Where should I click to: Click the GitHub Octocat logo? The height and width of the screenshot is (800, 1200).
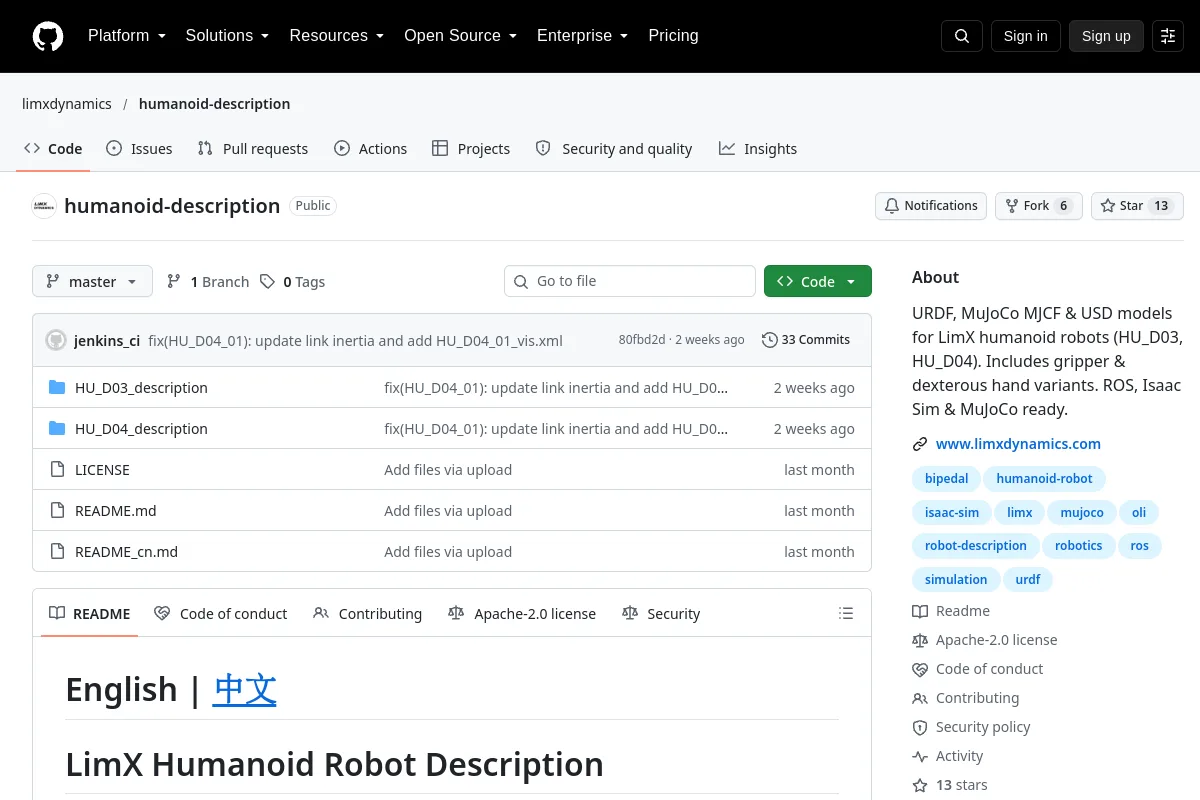pos(48,36)
